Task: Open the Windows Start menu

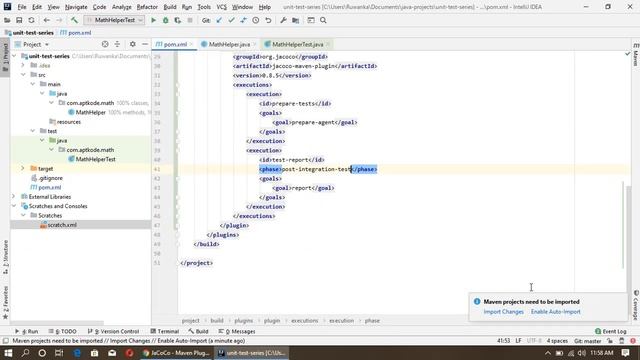Action: (8, 353)
